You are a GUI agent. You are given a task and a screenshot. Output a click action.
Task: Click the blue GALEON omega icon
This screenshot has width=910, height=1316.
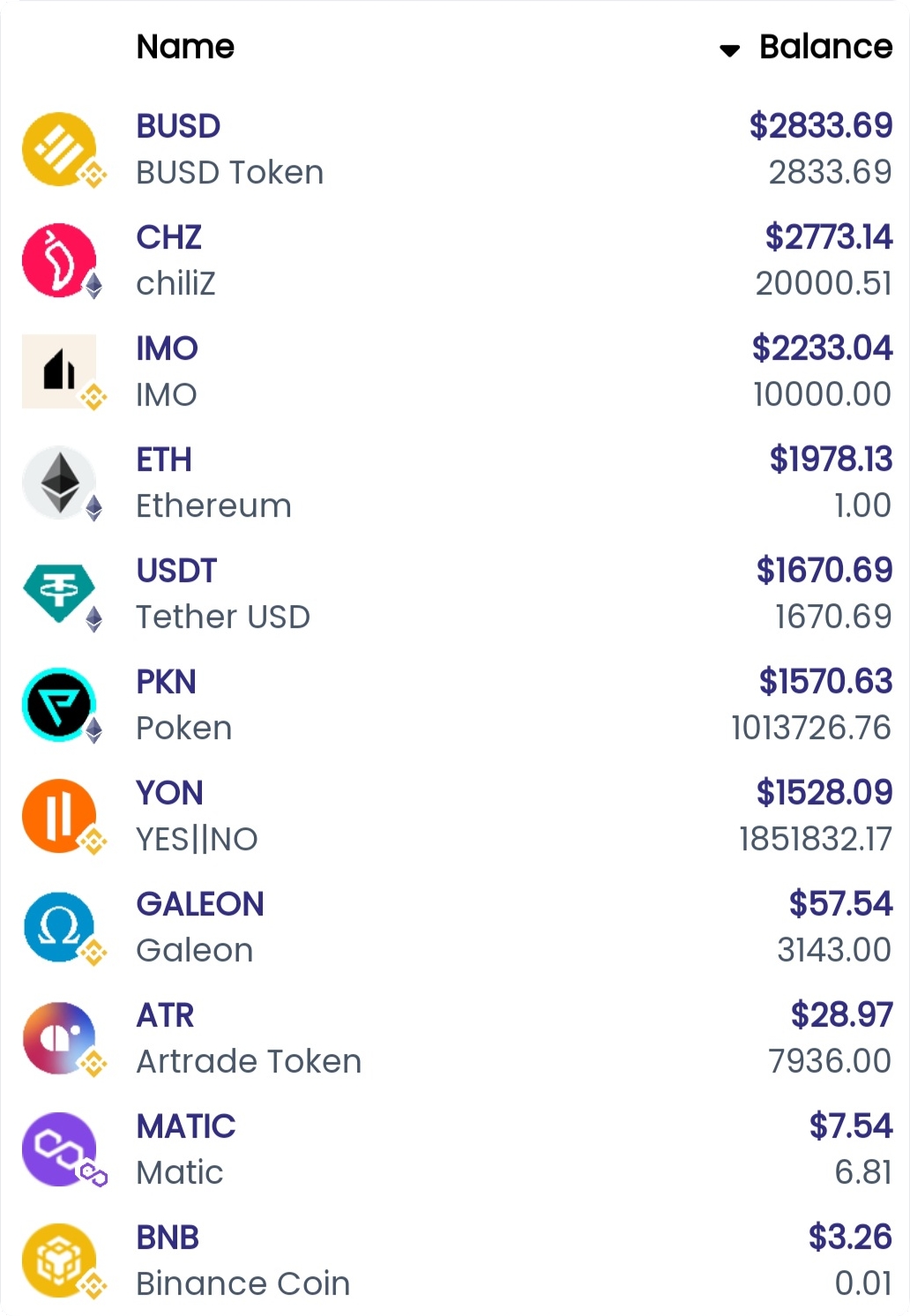coord(59,927)
